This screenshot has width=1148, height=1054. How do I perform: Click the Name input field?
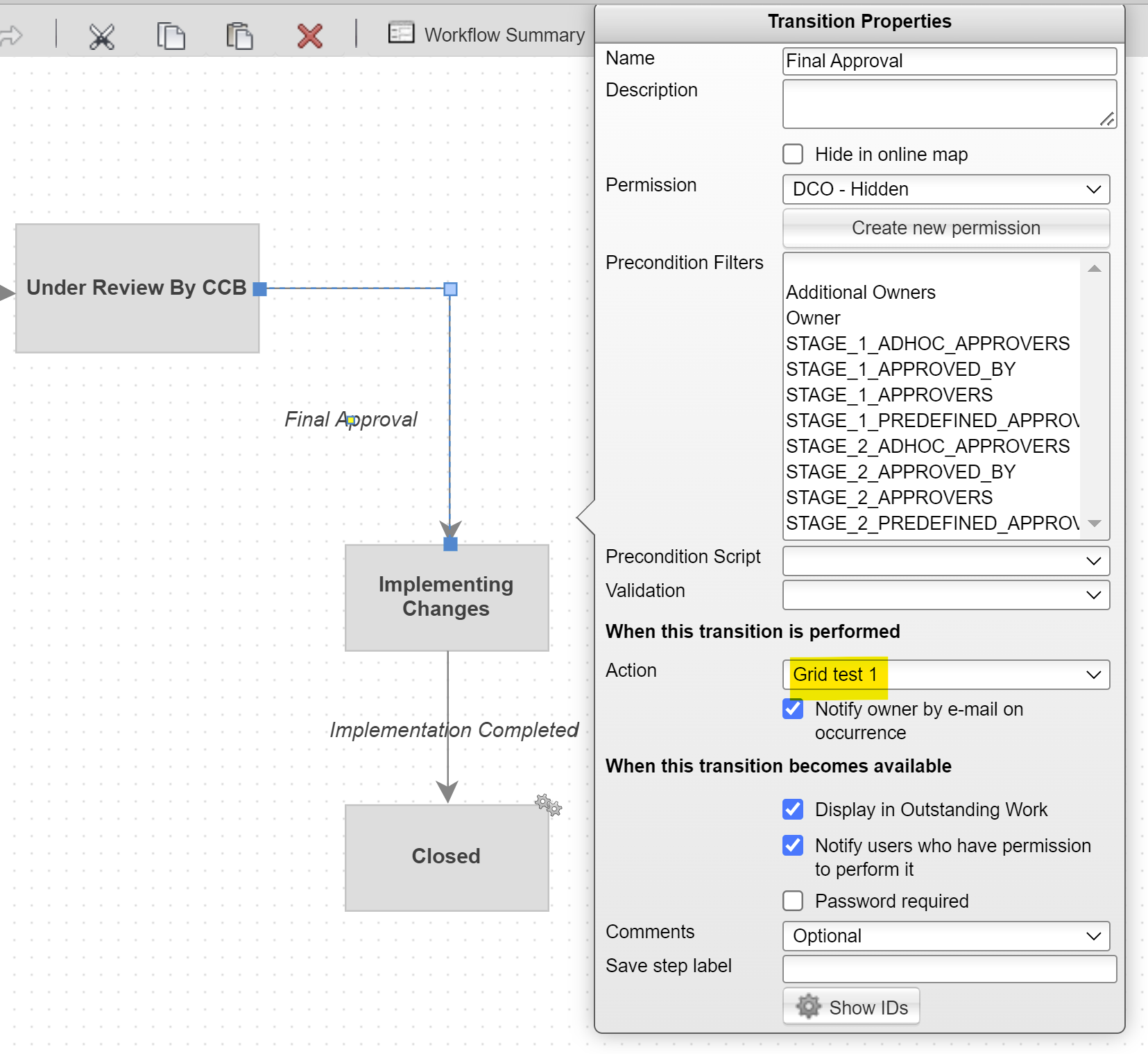950,61
